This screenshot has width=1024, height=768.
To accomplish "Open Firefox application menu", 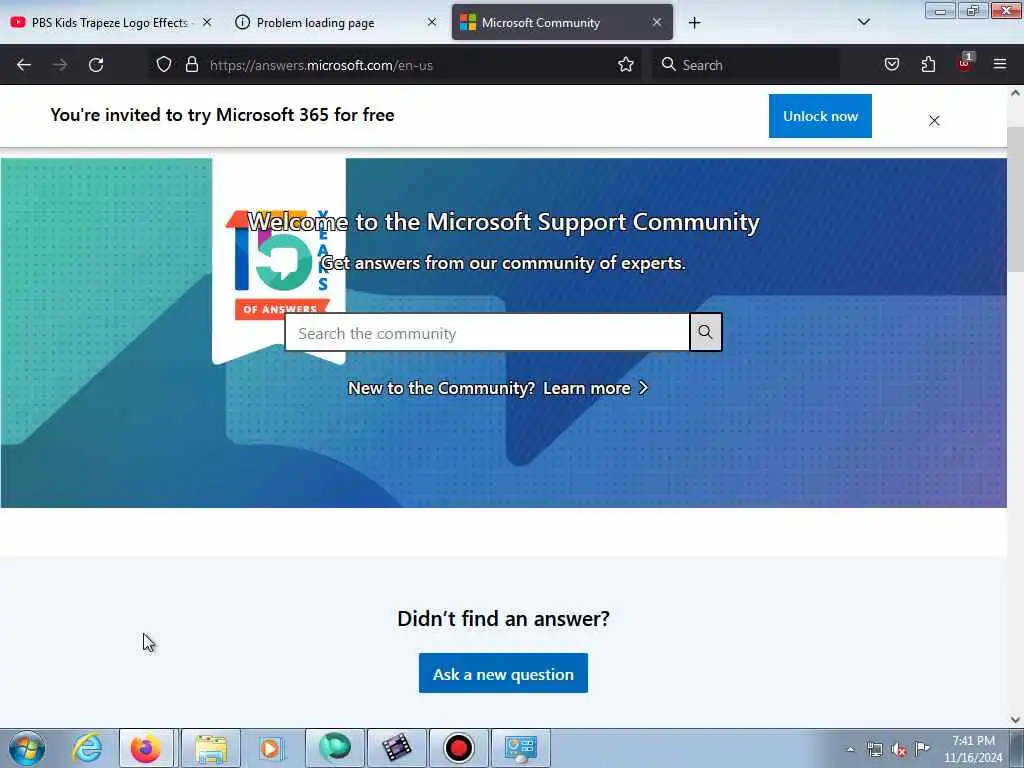I will pyautogui.click(x=1000, y=65).
